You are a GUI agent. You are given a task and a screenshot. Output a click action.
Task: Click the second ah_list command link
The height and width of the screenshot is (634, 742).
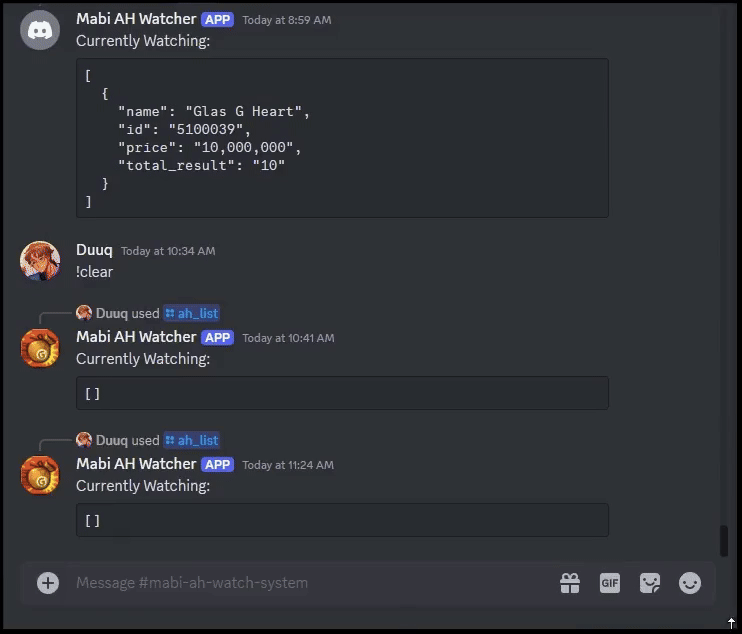[x=192, y=440]
